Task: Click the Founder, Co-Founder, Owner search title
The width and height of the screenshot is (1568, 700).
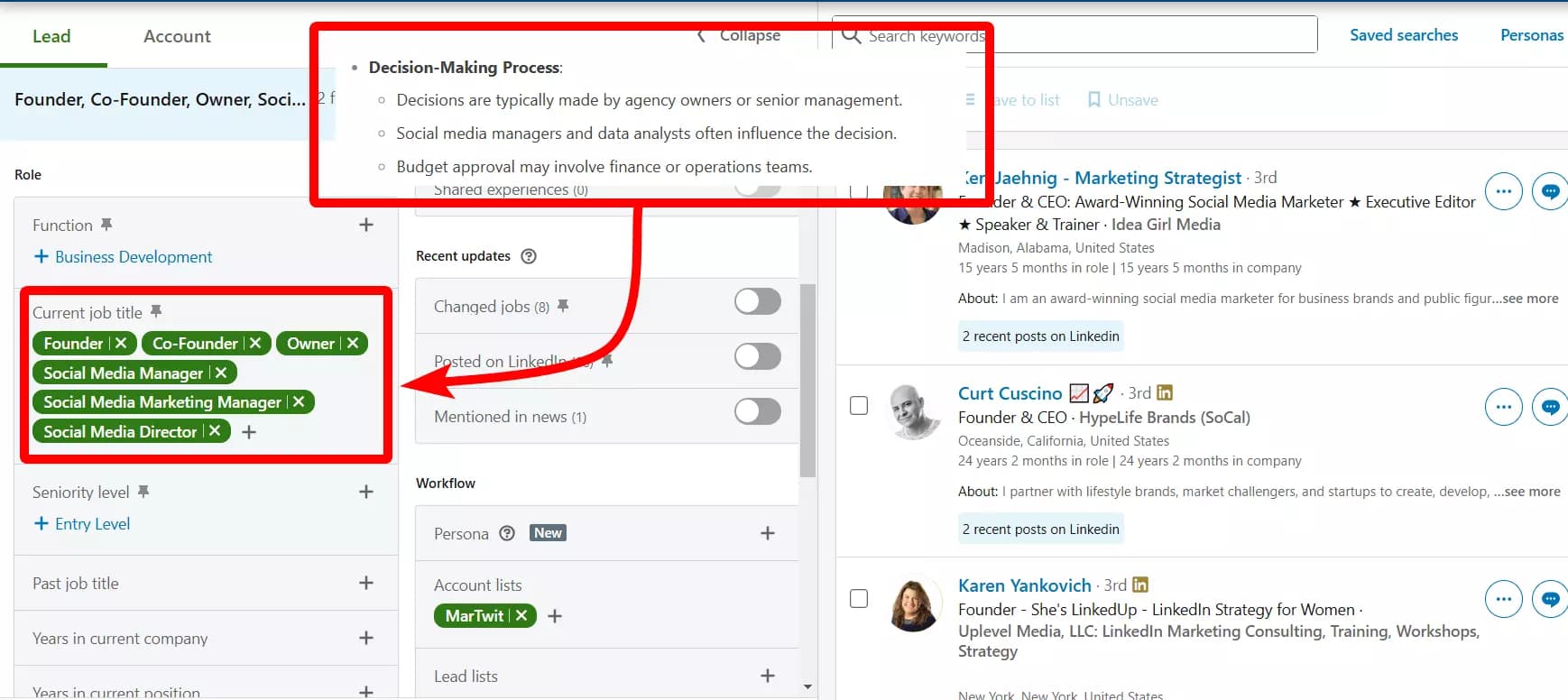Action: 160,99
